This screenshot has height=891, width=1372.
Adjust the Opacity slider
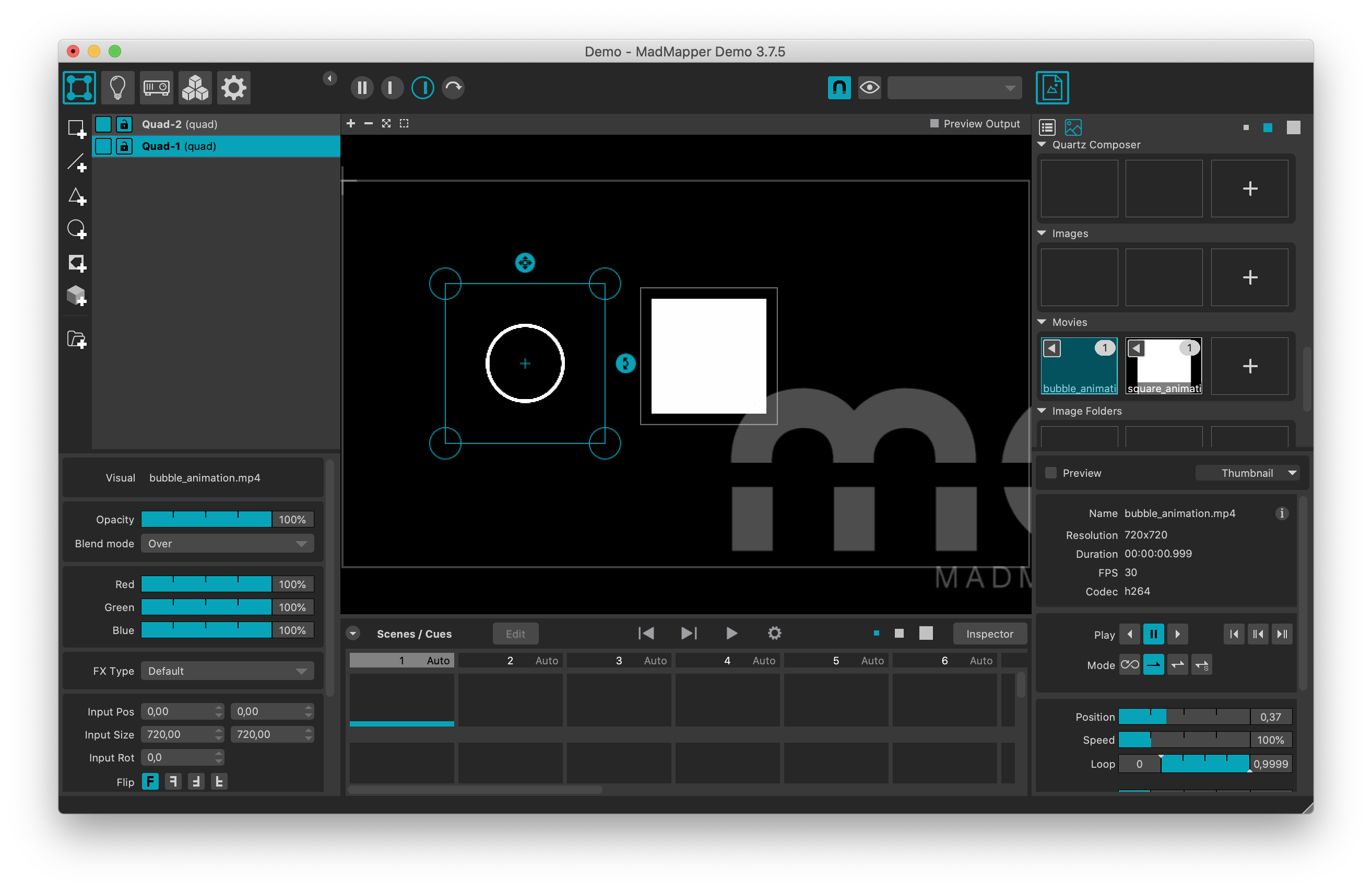(206, 520)
